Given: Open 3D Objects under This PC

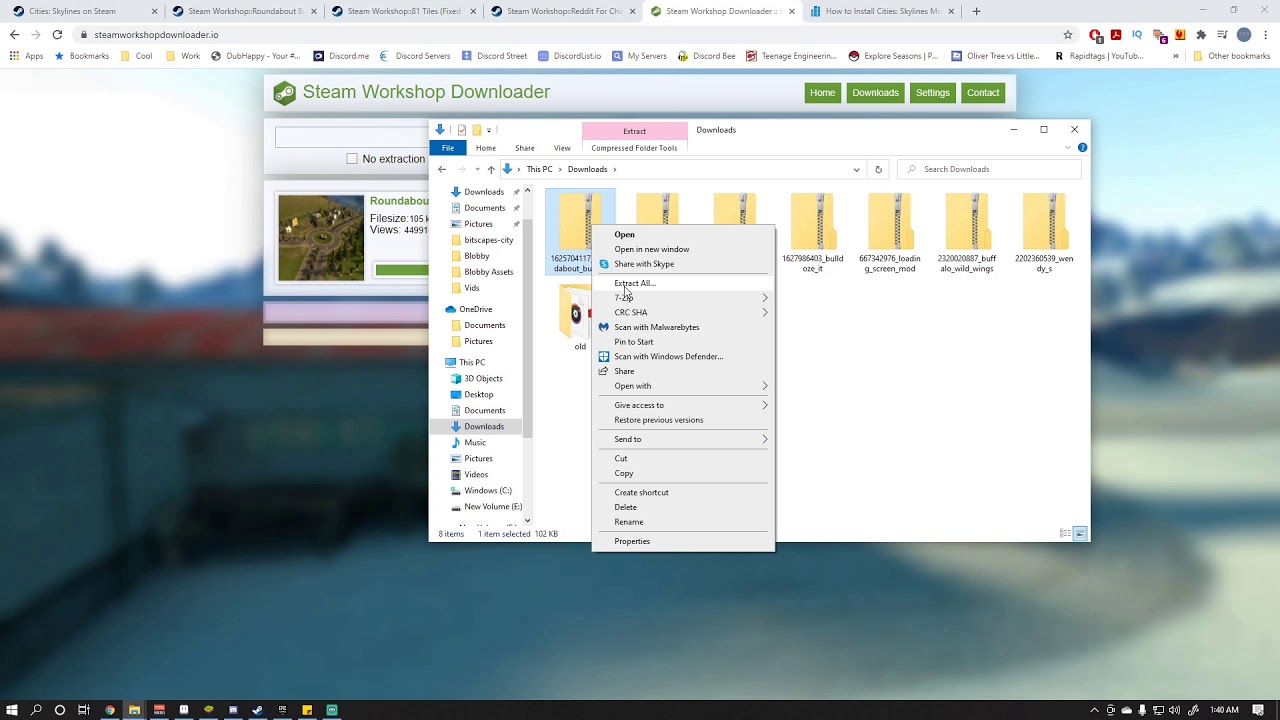Looking at the screenshot, I should pos(483,378).
